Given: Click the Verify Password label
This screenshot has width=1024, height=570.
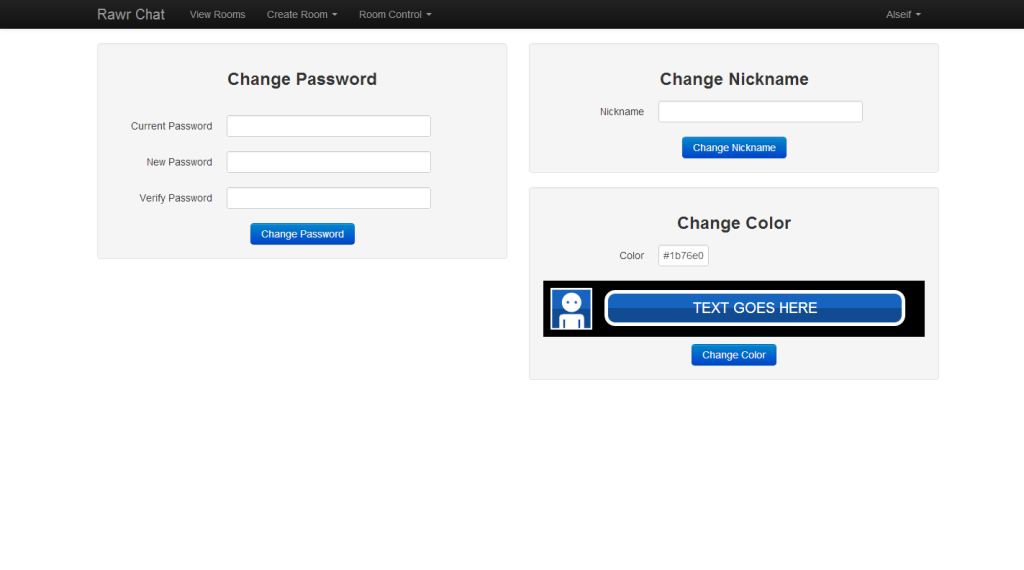Looking at the screenshot, I should tap(175, 199).
